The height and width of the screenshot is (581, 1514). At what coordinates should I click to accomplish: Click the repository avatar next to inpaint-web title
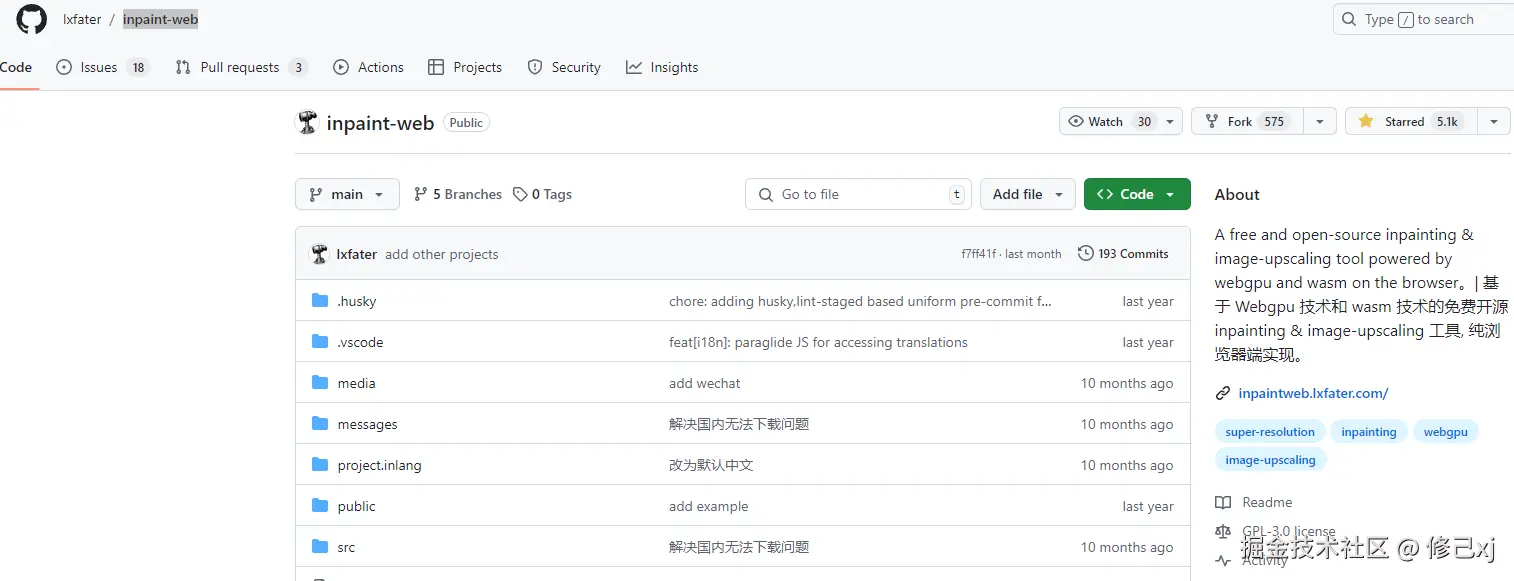[x=308, y=122]
